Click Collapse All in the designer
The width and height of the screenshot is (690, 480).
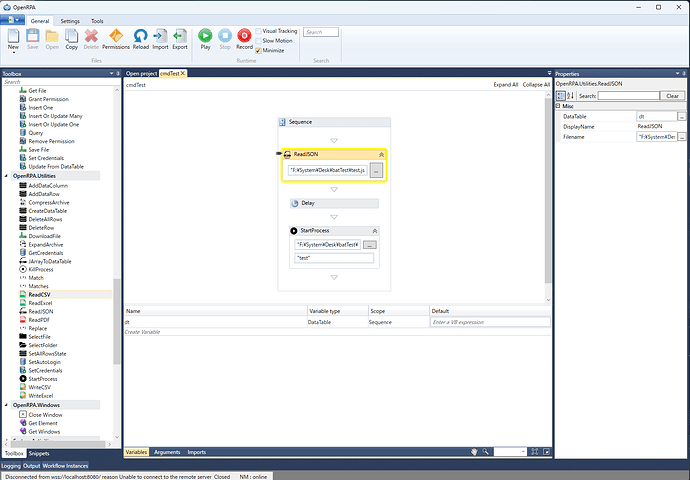coord(536,84)
